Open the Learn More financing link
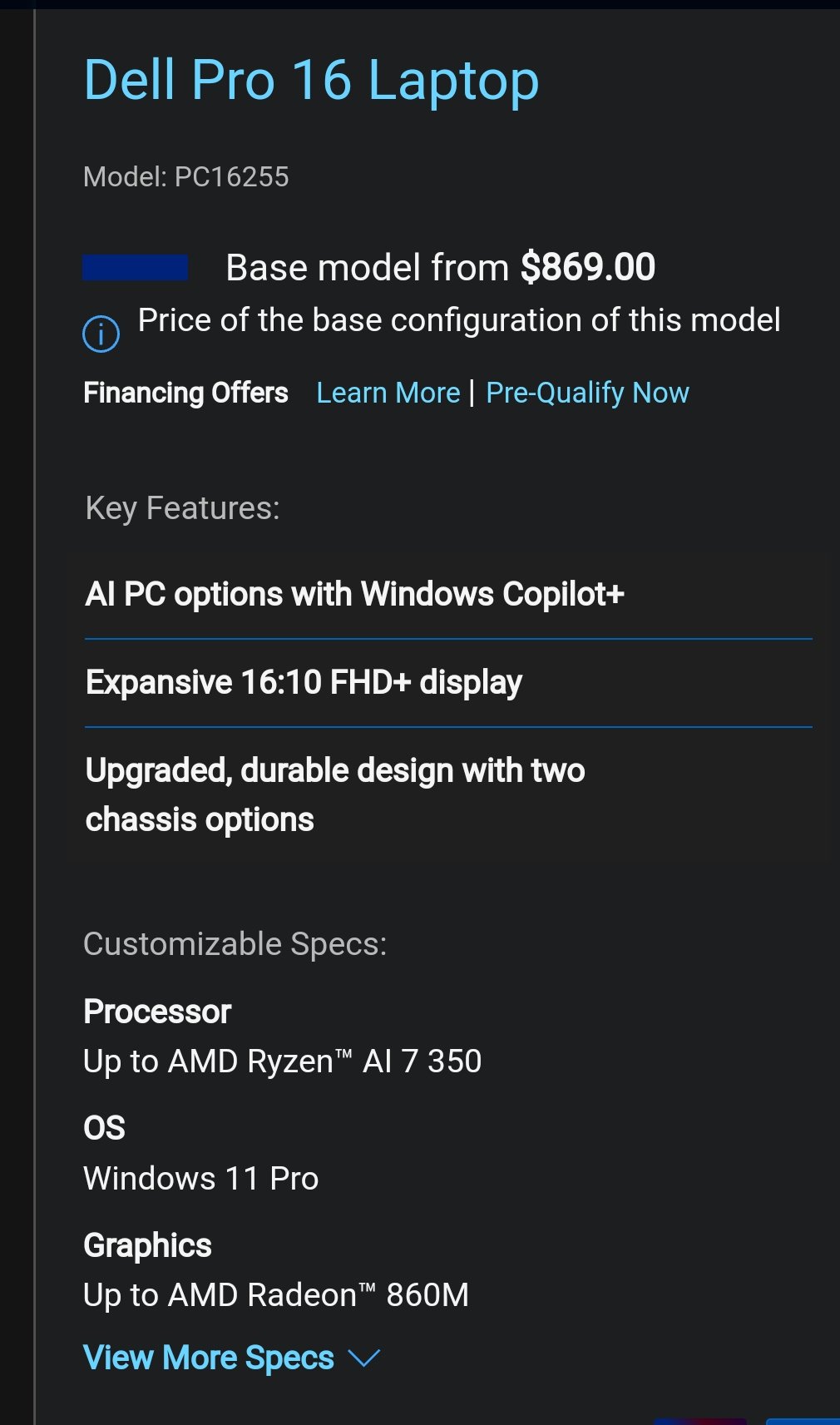This screenshot has height=1425, width=840. point(388,393)
